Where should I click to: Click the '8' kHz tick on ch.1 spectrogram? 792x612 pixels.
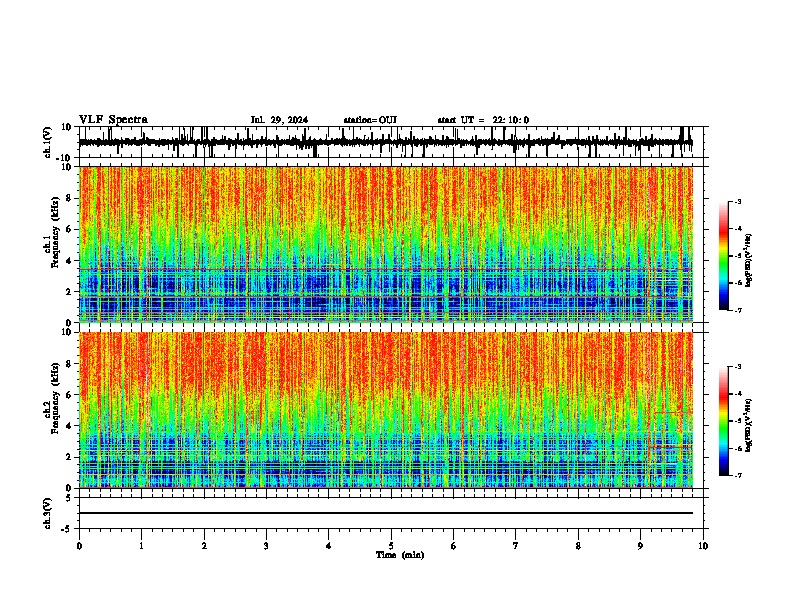coord(69,198)
